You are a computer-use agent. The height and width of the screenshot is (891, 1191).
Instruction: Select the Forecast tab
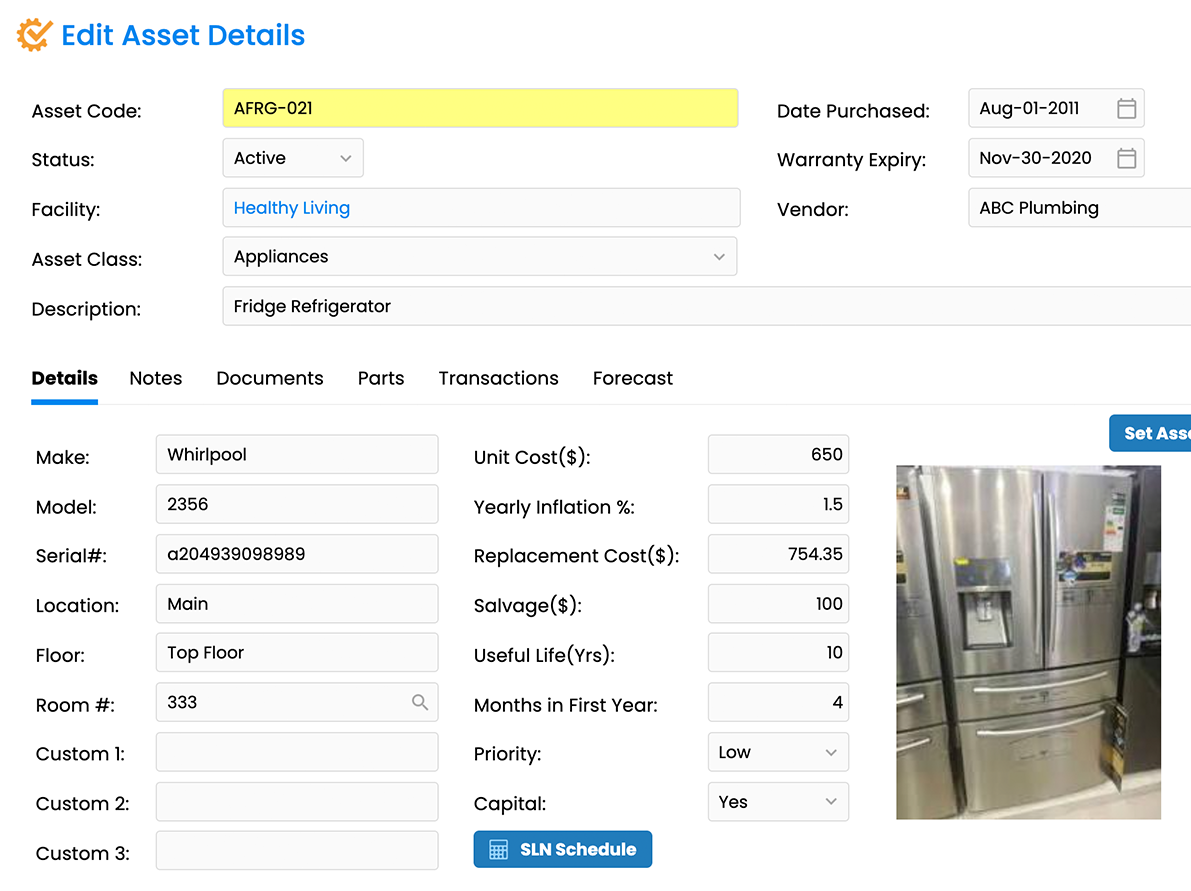(x=632, y=378)
